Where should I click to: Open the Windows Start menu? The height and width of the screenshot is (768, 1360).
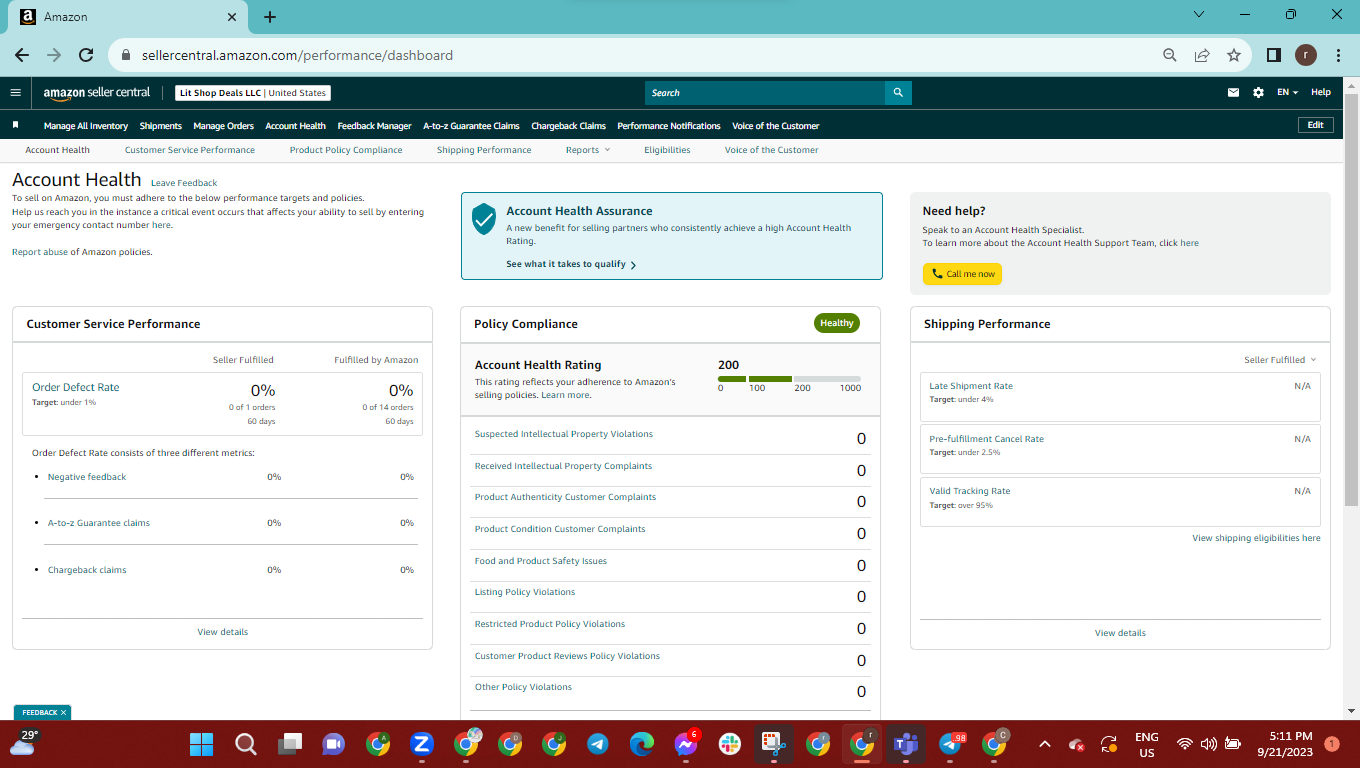click(x=201, y=744)
